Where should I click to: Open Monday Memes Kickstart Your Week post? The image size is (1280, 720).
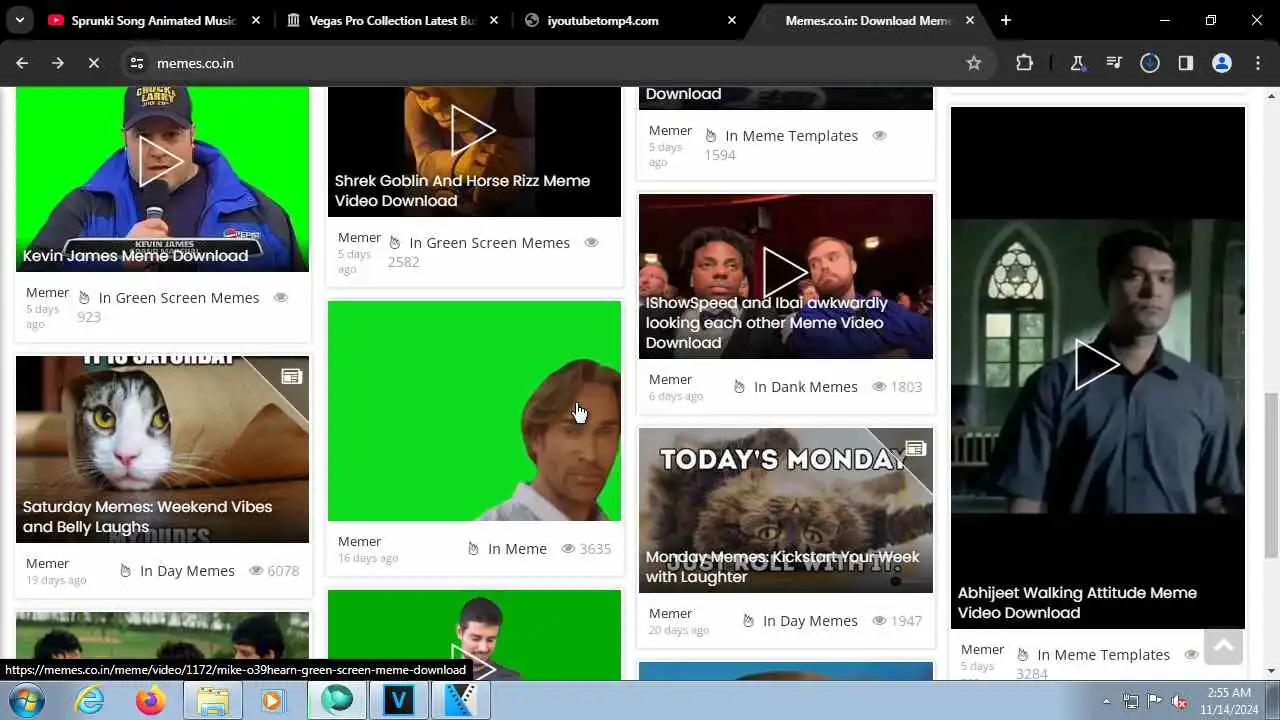(x=782, y=567)
